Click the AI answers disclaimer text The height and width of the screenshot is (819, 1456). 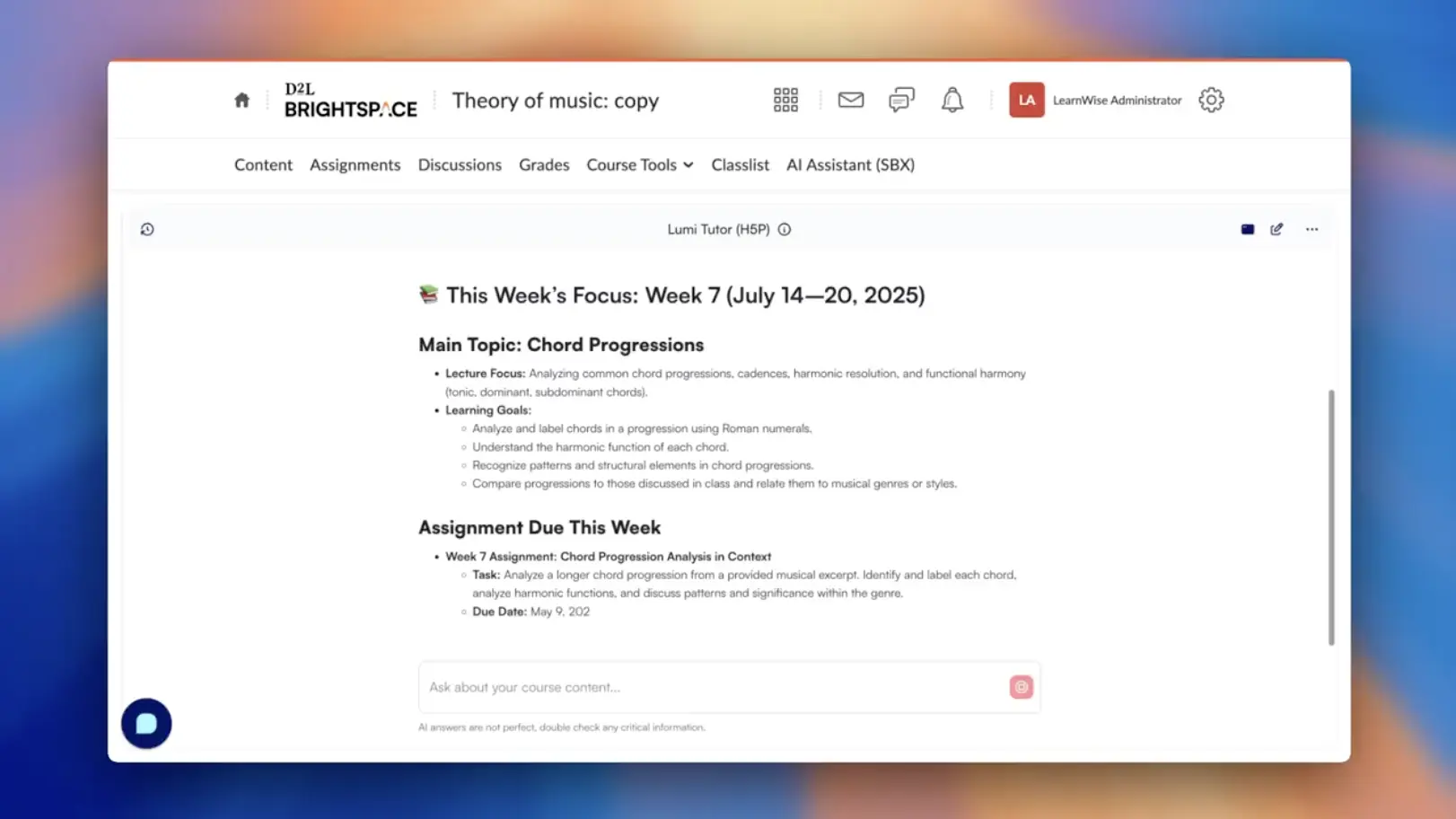(562, 727)
